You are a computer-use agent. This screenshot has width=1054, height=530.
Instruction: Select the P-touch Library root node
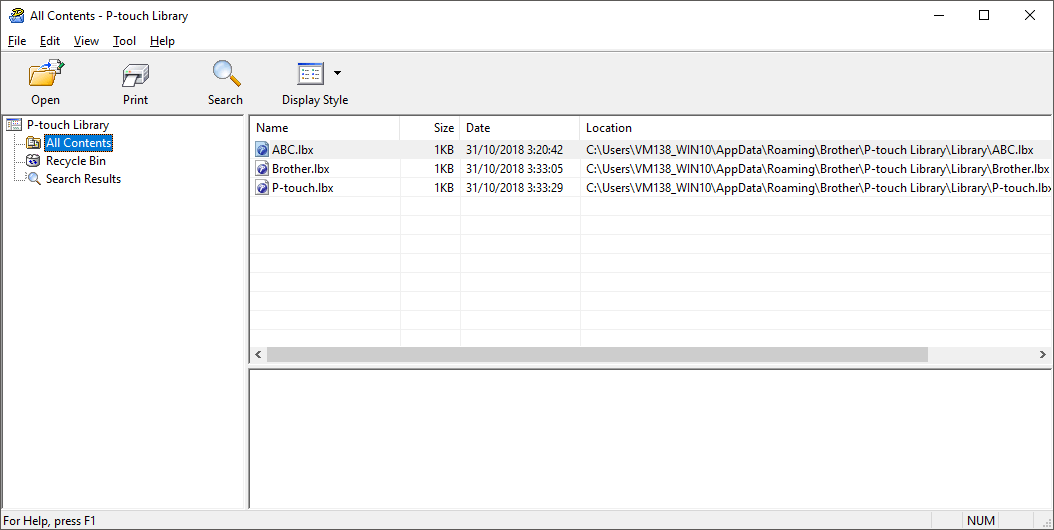pyautogui.click(x=67, y=125)
